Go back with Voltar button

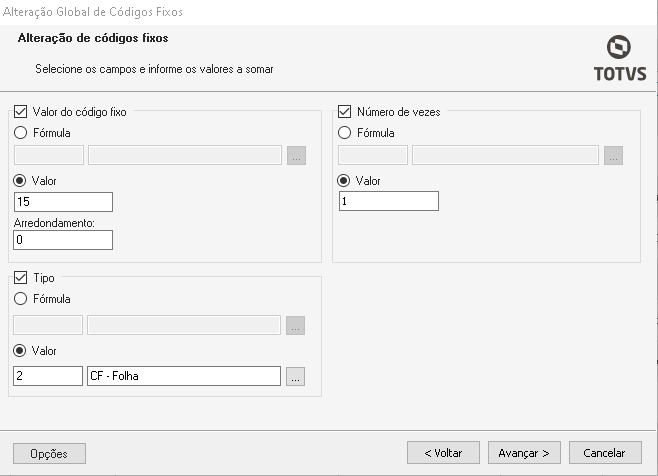coord(443,452)
